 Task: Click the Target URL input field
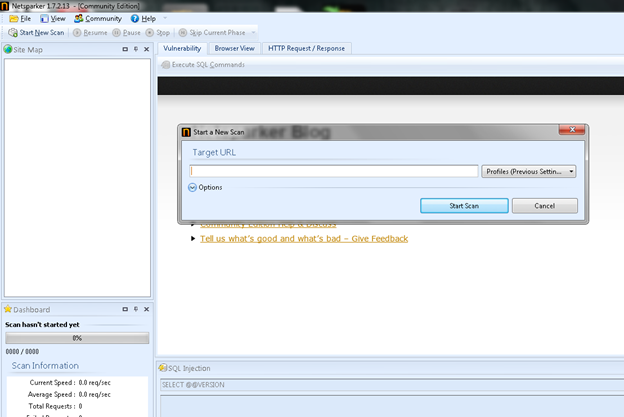coord(334,171)
